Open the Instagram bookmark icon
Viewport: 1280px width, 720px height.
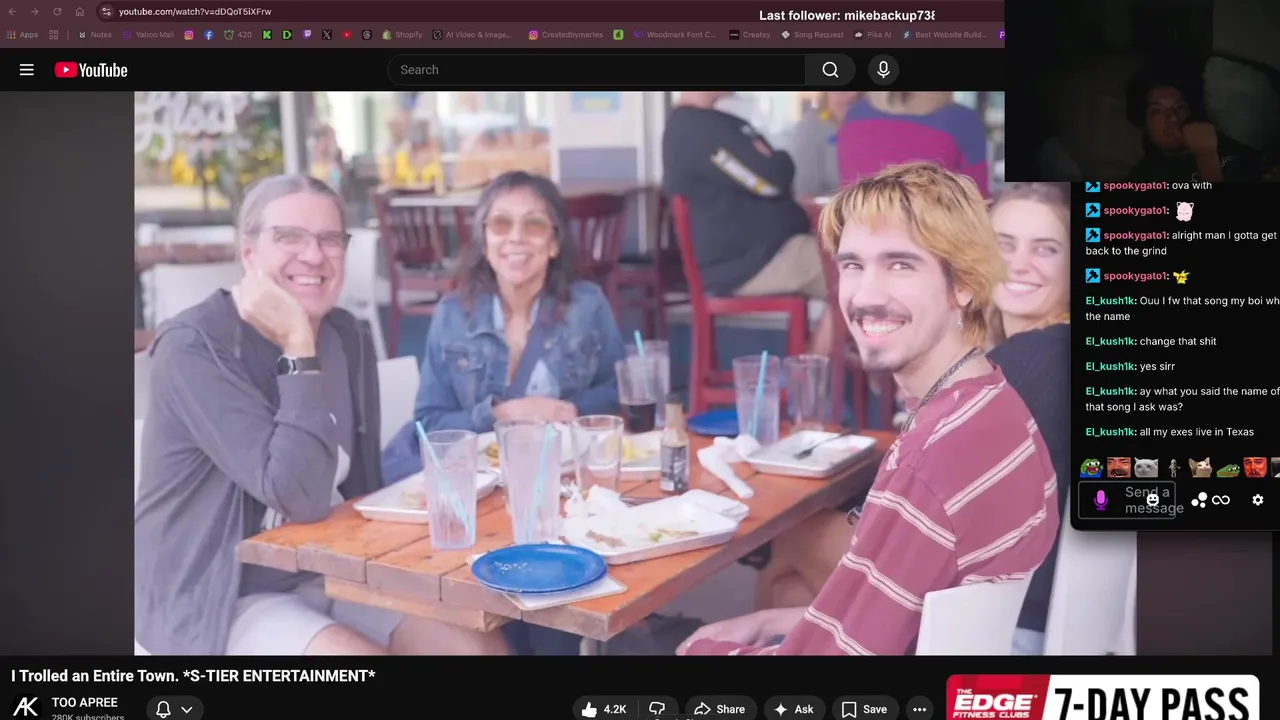pos(189,34)
